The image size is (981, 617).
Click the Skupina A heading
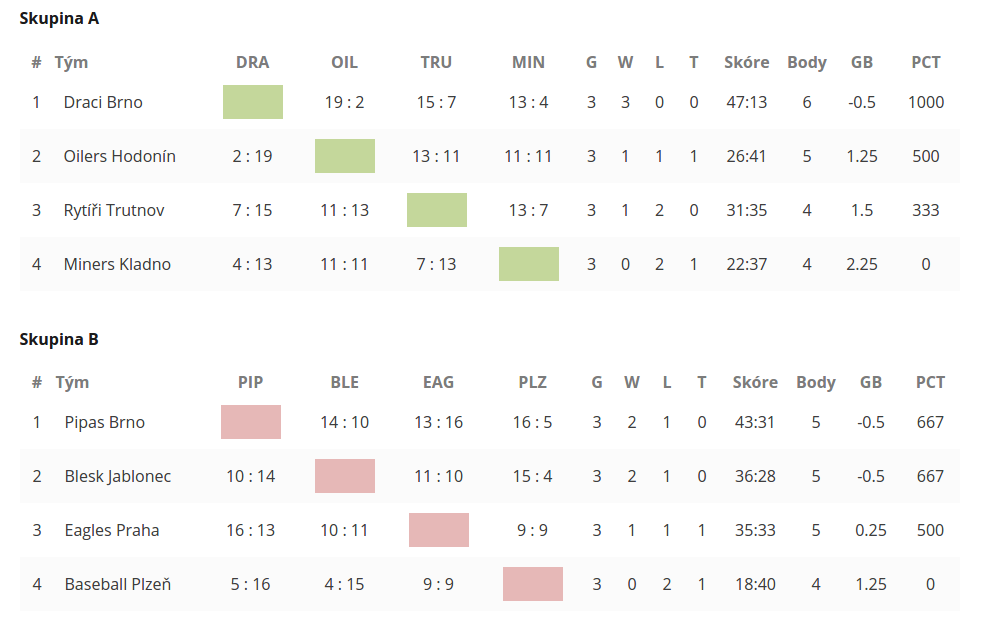tap(59, 19)
